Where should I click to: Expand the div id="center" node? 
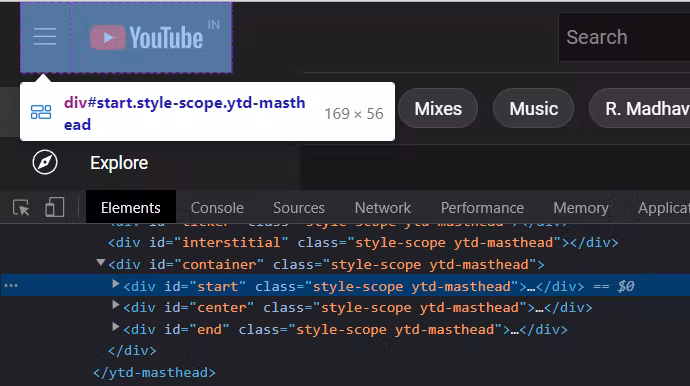tap(116, 305)
